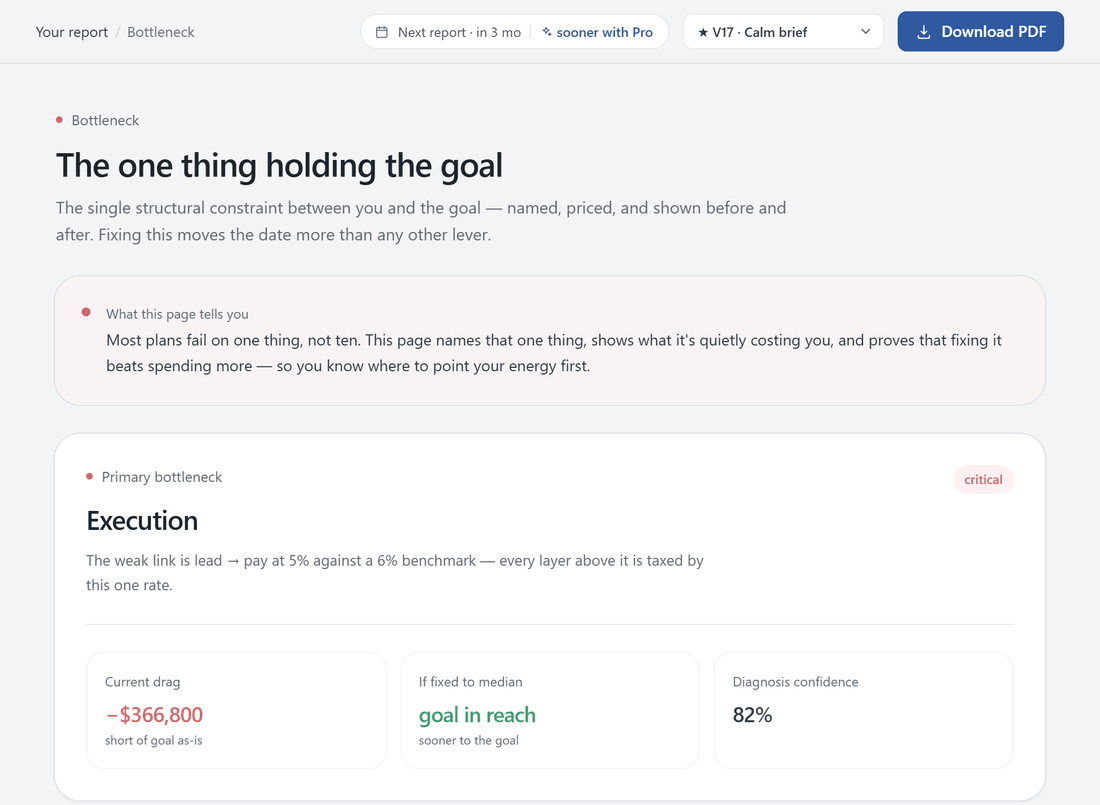Image resolution: width=1100 pixels, height=805 pixels.
Task: Click the calendar icon beside Next report
Action: (382, 32)
